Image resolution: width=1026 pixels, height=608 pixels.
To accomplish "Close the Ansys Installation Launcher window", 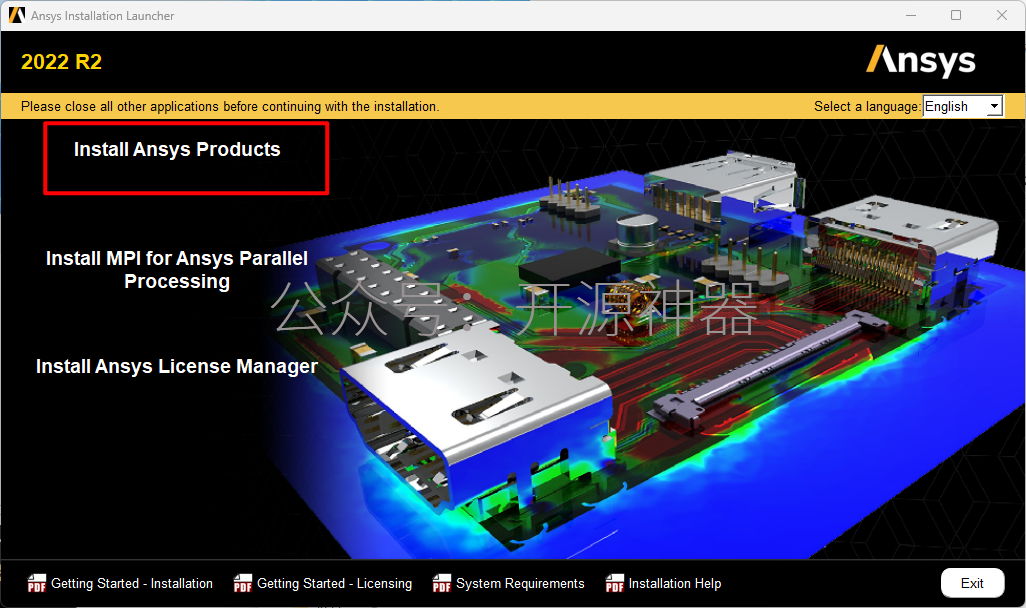I will click(1002, 15).
